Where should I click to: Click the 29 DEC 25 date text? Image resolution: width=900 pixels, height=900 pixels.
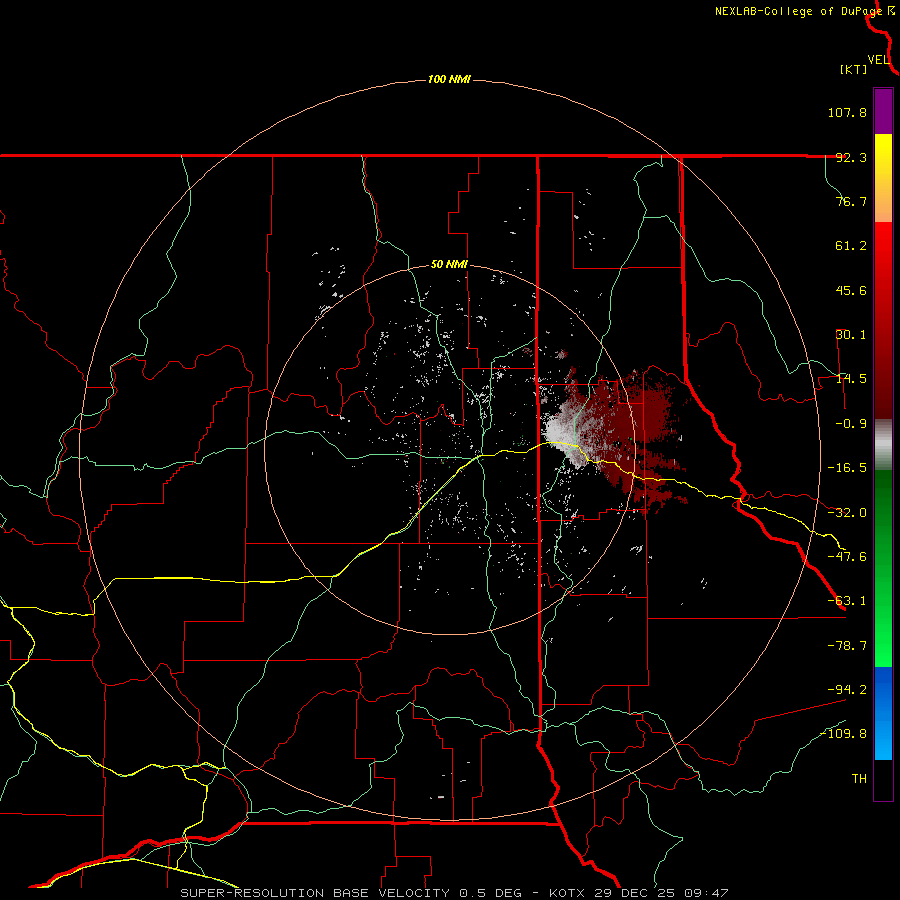coord(638,893)
